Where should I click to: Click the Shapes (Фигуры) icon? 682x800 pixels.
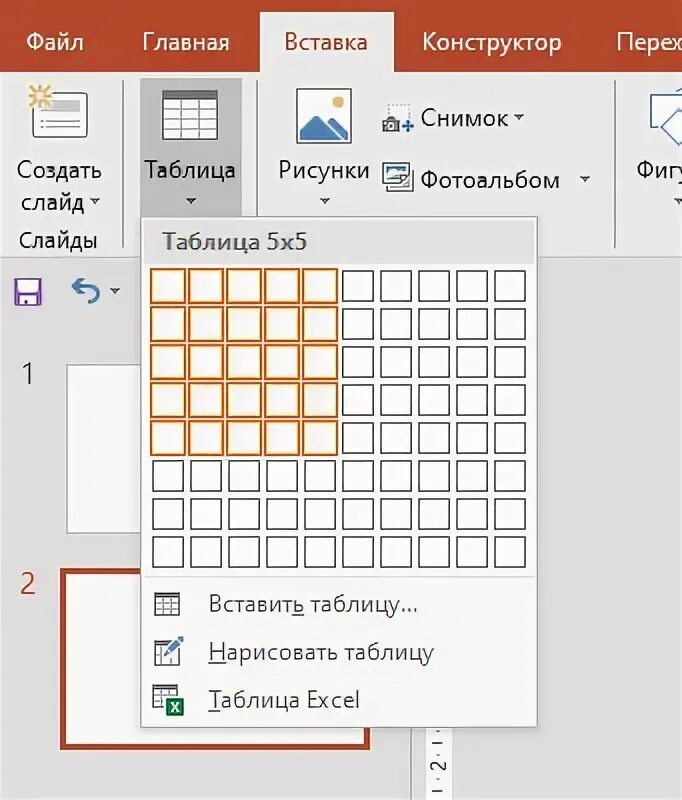point(663,115)
